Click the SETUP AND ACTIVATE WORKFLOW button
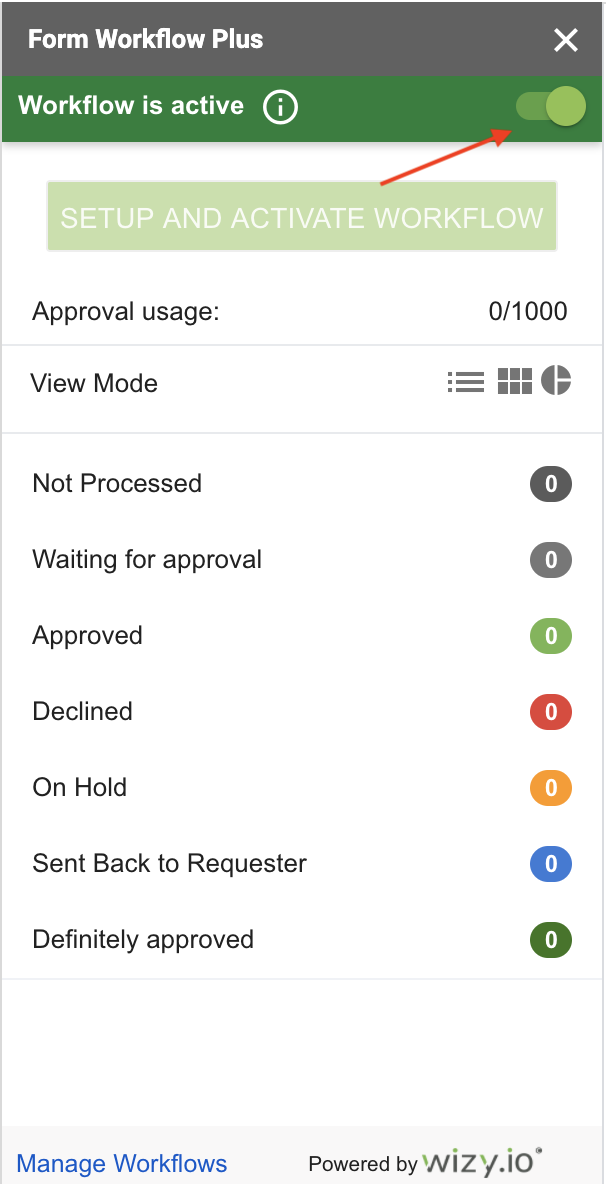Screen dimensions: 606x1184 pyautogui.click(x=301, y=216)
